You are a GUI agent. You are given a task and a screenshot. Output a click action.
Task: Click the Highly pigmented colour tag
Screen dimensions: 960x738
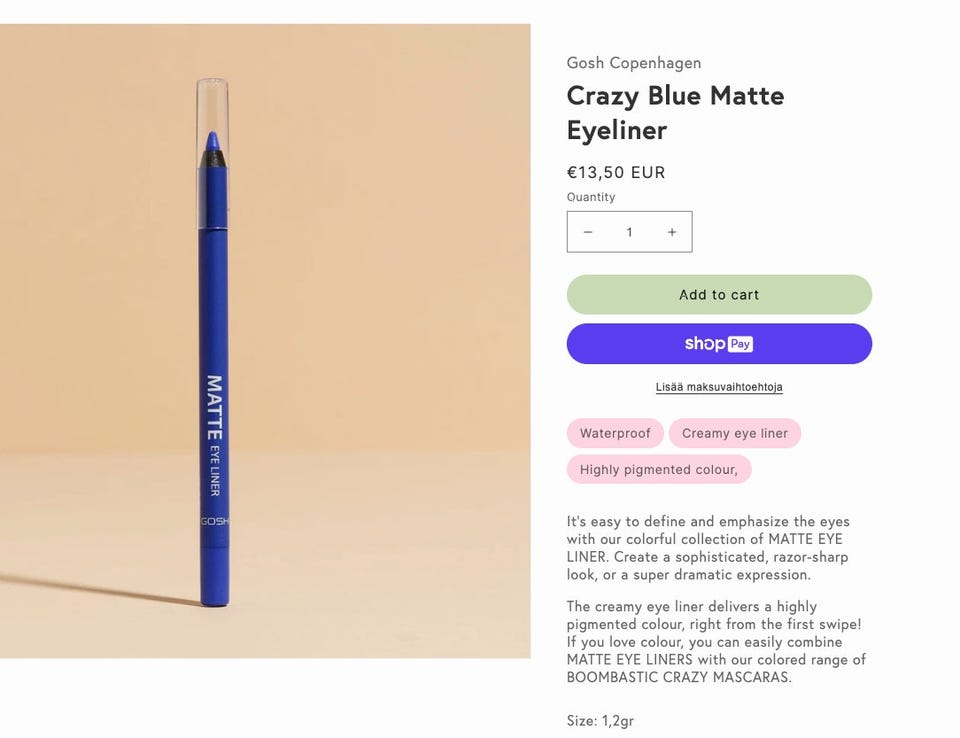click(x=659, y=469)
